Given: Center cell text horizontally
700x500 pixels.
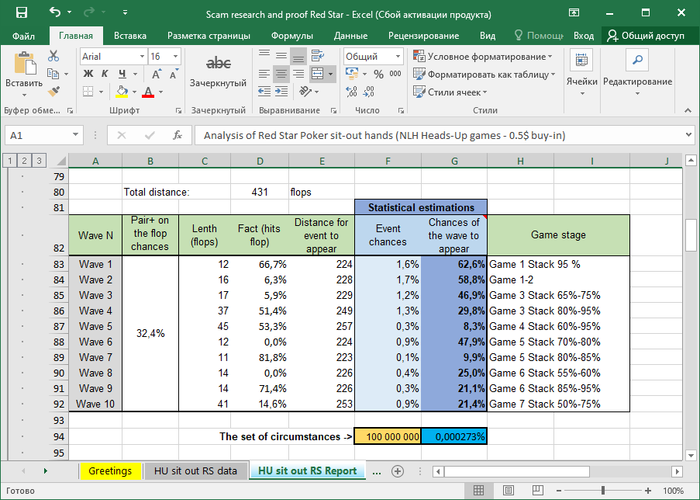Looking at the screenshot, I should [281, 74].
